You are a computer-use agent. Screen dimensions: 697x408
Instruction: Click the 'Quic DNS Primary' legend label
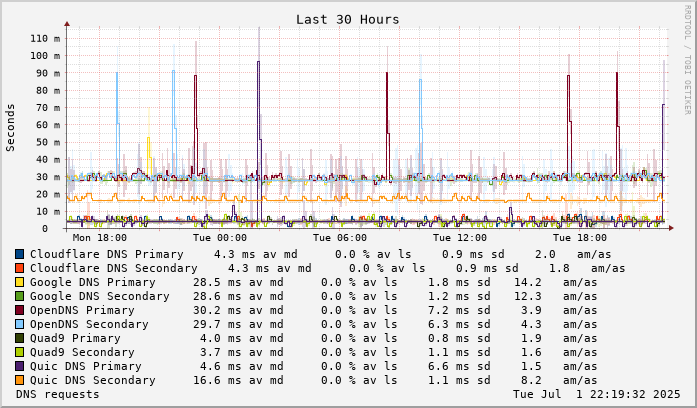pyautogui.click(x=86, y=366)
